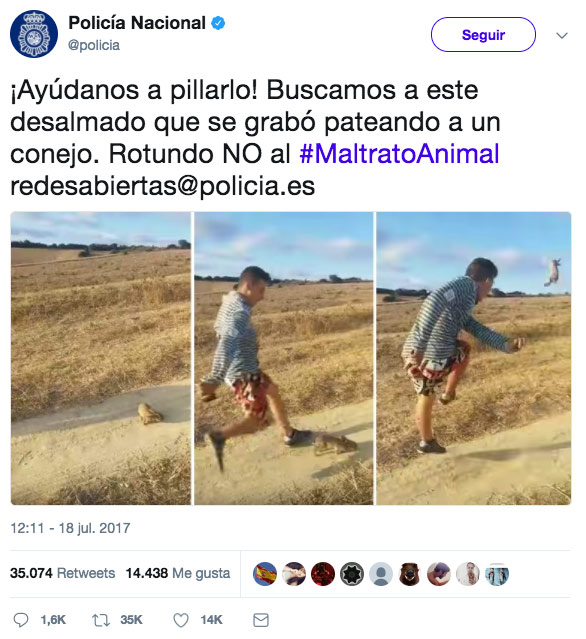Open the bear face liker avatar
This screenshot has height=639, width=586.
[x=410, y=574]
